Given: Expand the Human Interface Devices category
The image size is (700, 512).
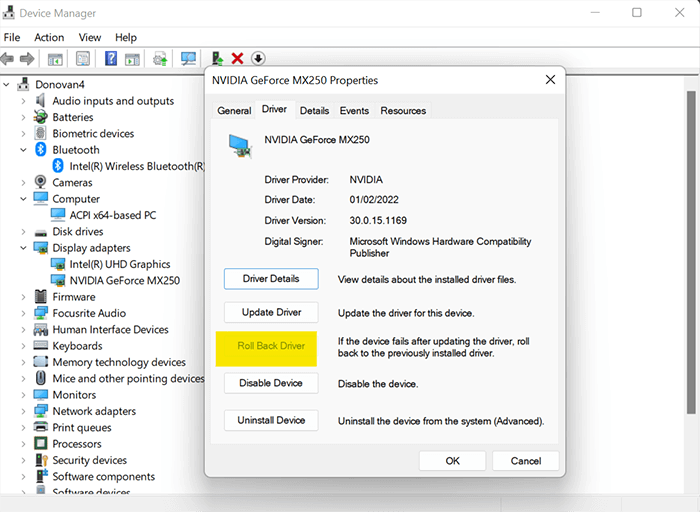Looking at the screenshot, I should pos(23,329).
